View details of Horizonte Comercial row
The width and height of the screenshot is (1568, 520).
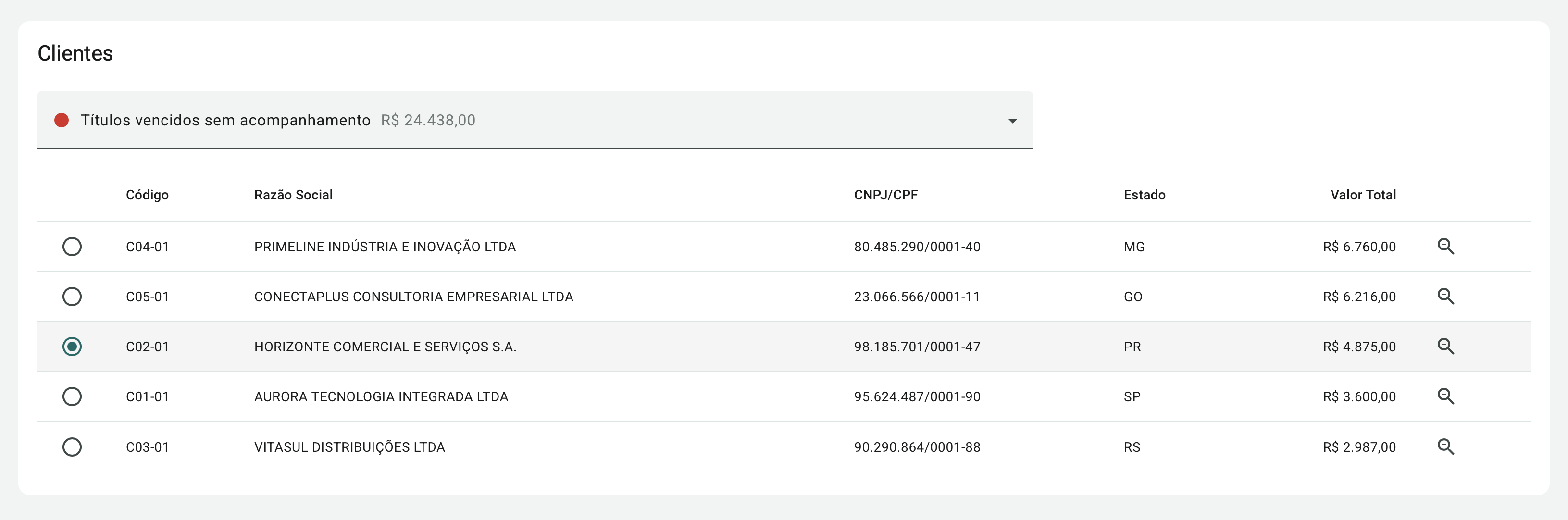click(x=1445, y=347)
